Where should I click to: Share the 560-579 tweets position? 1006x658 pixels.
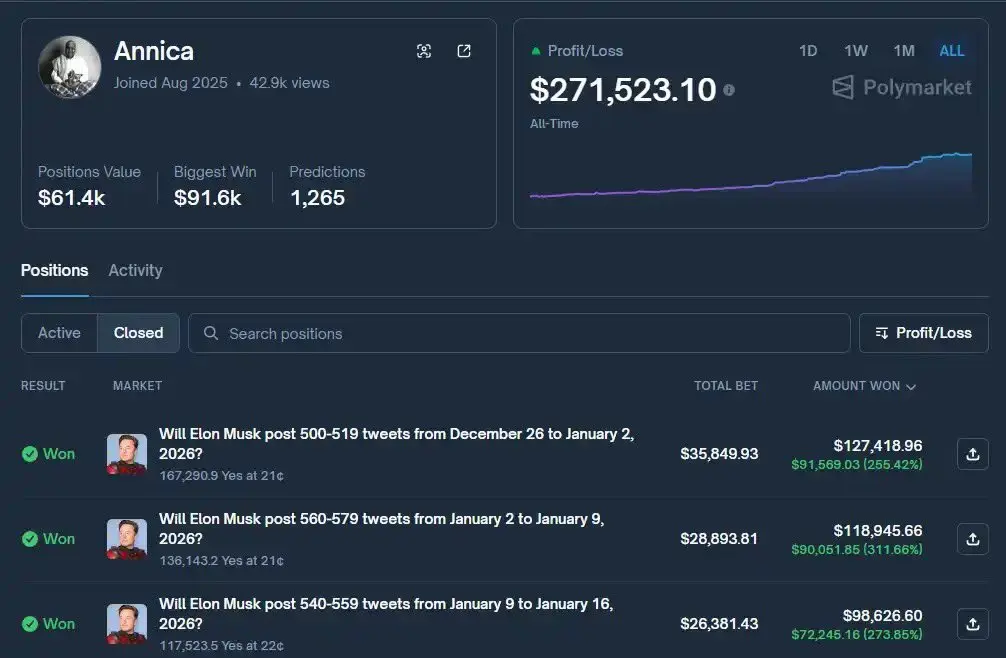[973, 539]
